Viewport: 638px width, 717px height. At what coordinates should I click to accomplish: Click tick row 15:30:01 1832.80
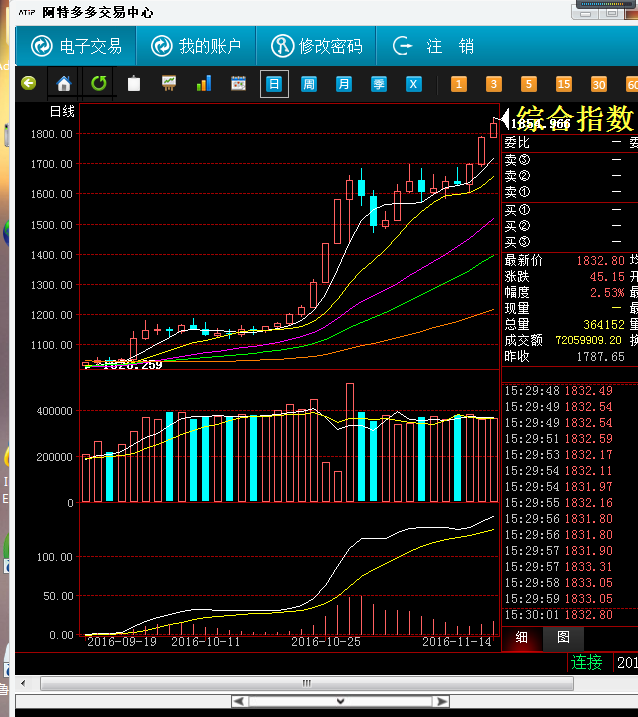tap(558, 615)
